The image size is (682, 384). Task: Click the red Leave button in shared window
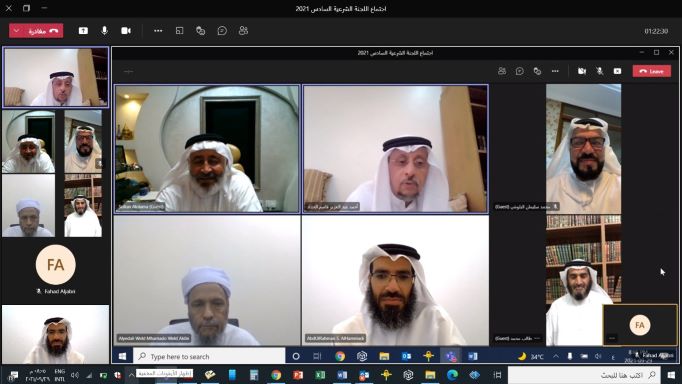(x=652, y=71)
